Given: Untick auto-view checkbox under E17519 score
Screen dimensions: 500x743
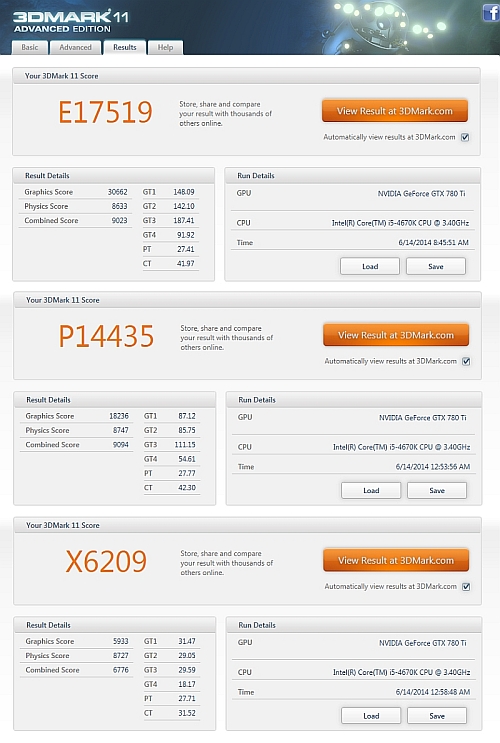Looking at the screenshot, I should tap(465, 137).
